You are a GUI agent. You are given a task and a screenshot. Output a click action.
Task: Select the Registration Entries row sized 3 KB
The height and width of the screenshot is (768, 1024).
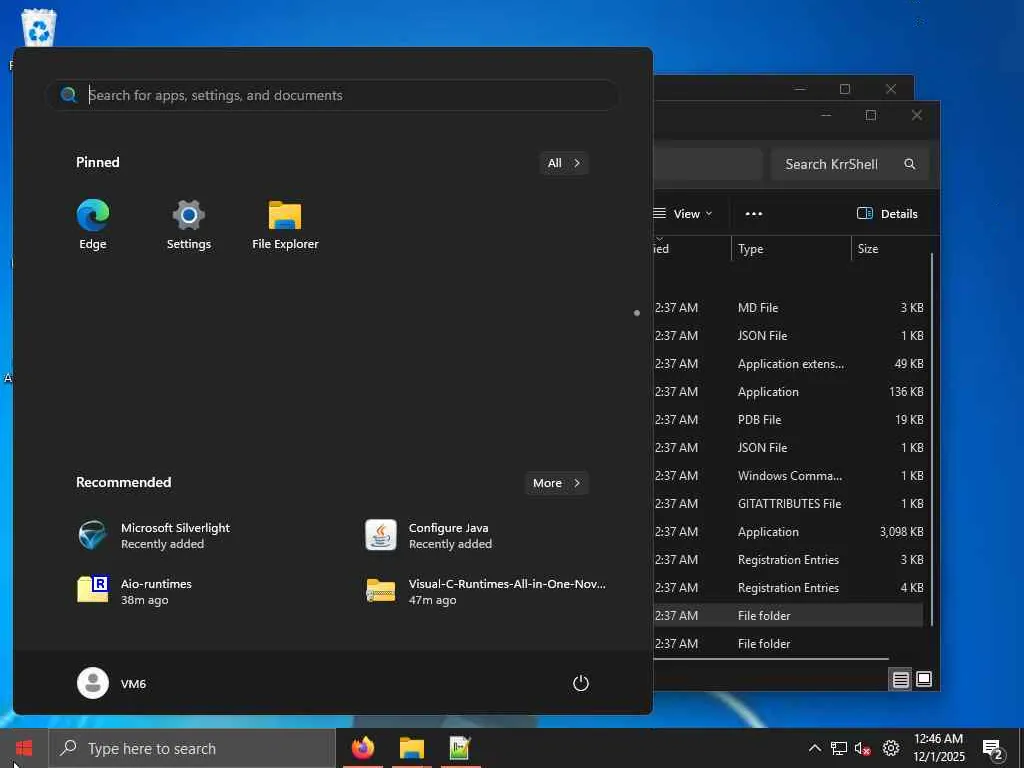click(x=788, y=560)
